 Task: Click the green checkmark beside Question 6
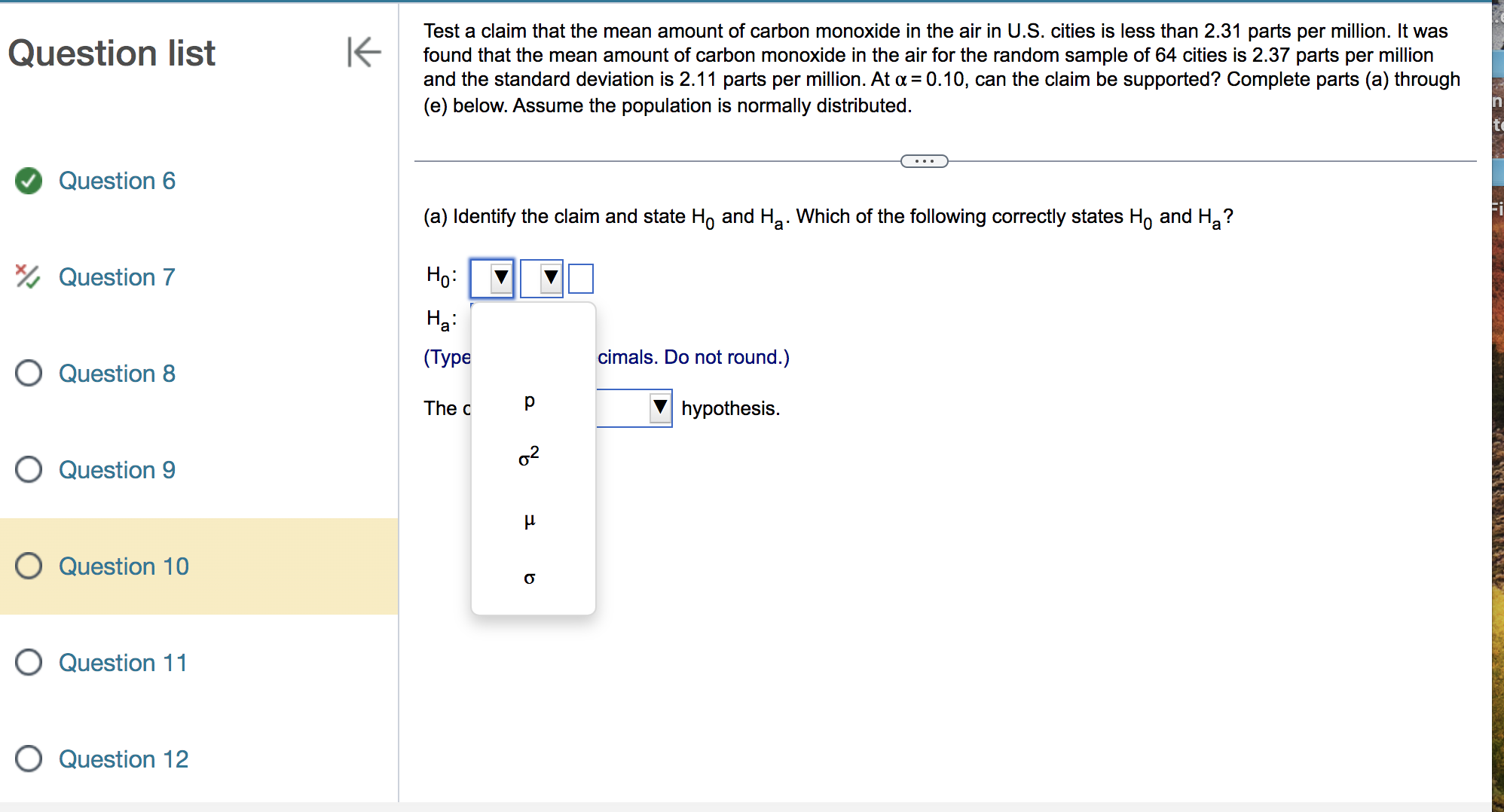coord(28,181)
